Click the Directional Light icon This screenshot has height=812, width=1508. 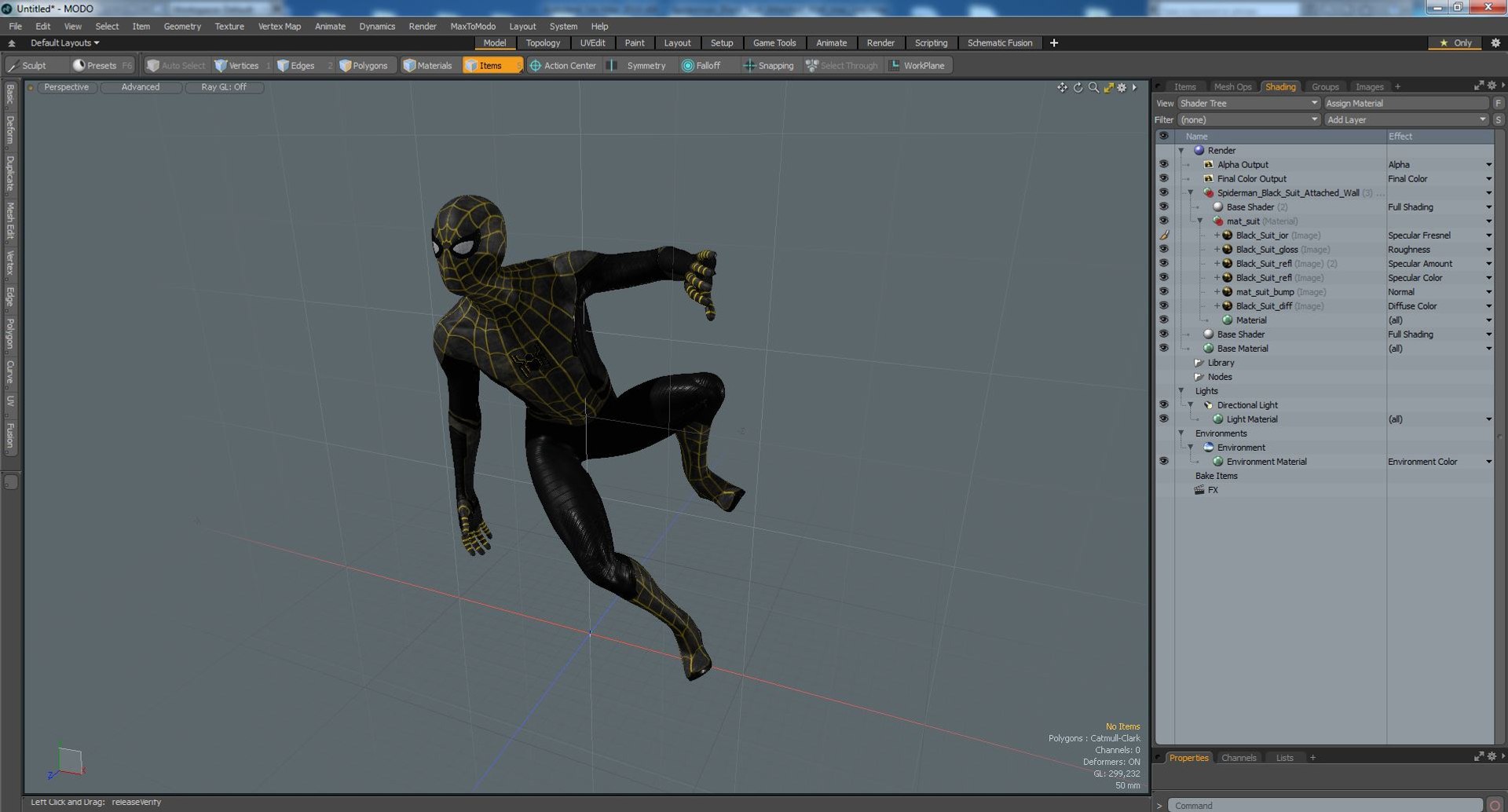pyautogui.click(x=1208, y=405)
